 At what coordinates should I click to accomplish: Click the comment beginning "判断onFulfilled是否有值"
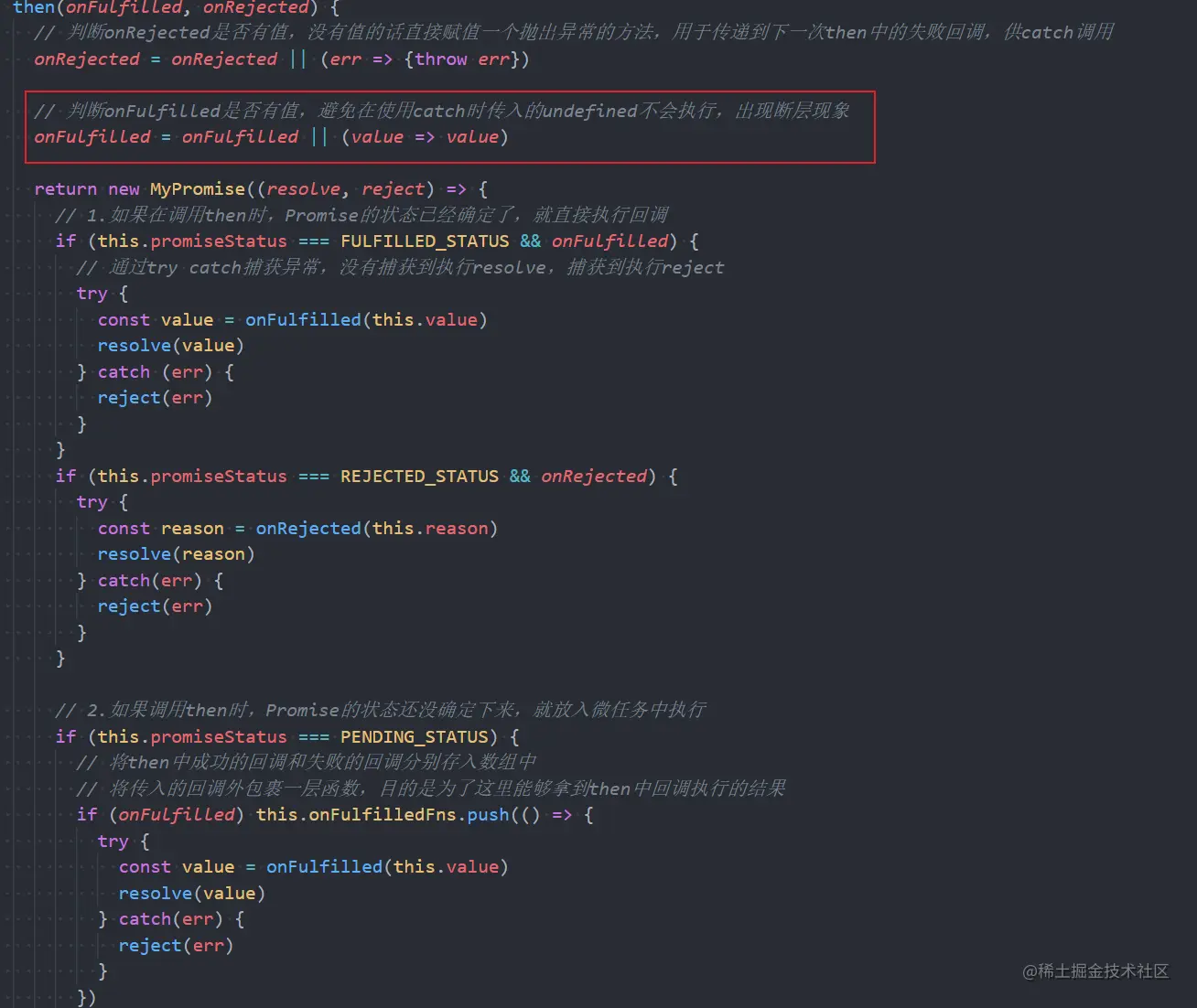(442, 111)
